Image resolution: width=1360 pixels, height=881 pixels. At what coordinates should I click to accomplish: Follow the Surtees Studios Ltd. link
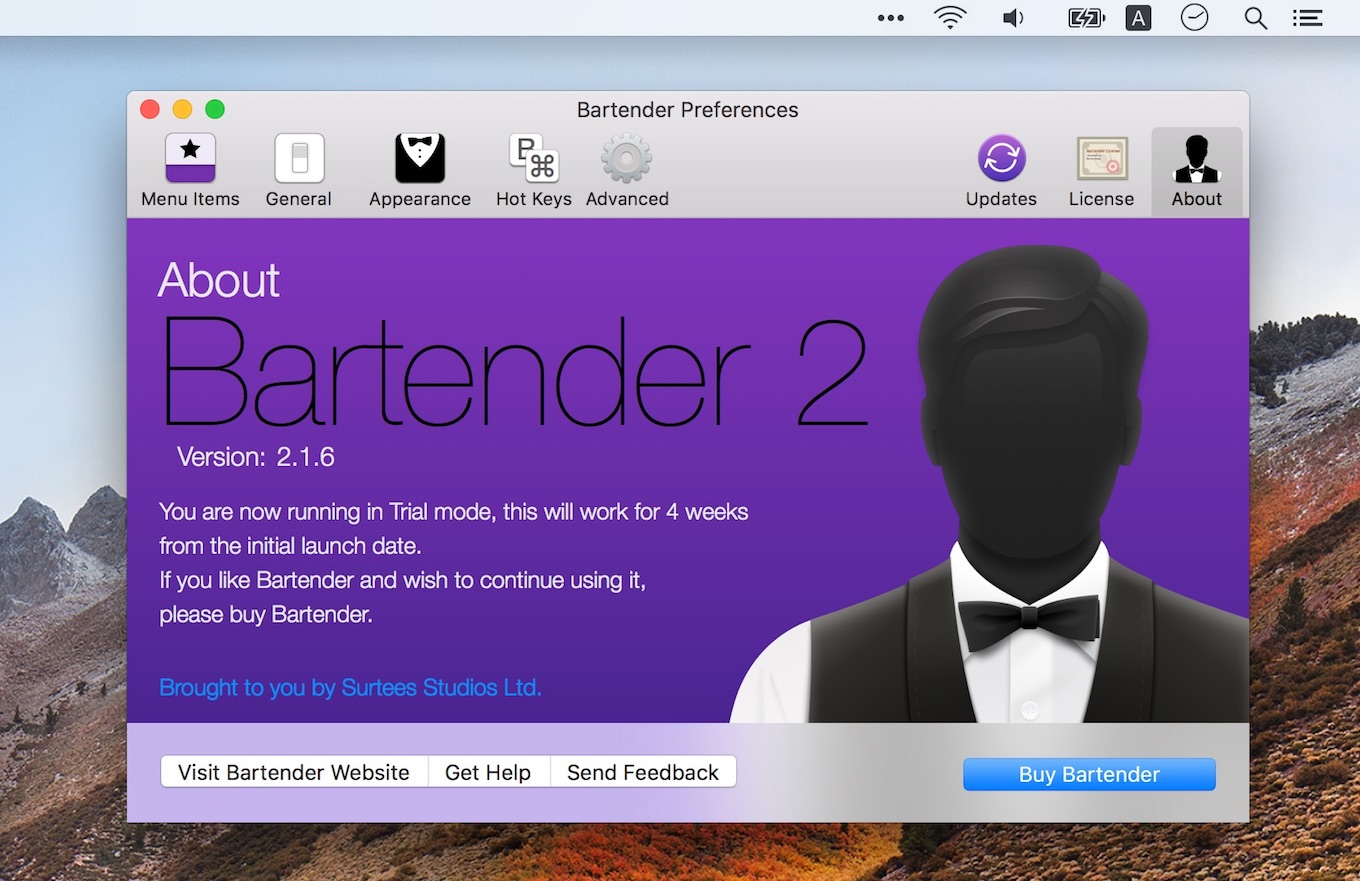pyautogui.click(x=350, y=688)
